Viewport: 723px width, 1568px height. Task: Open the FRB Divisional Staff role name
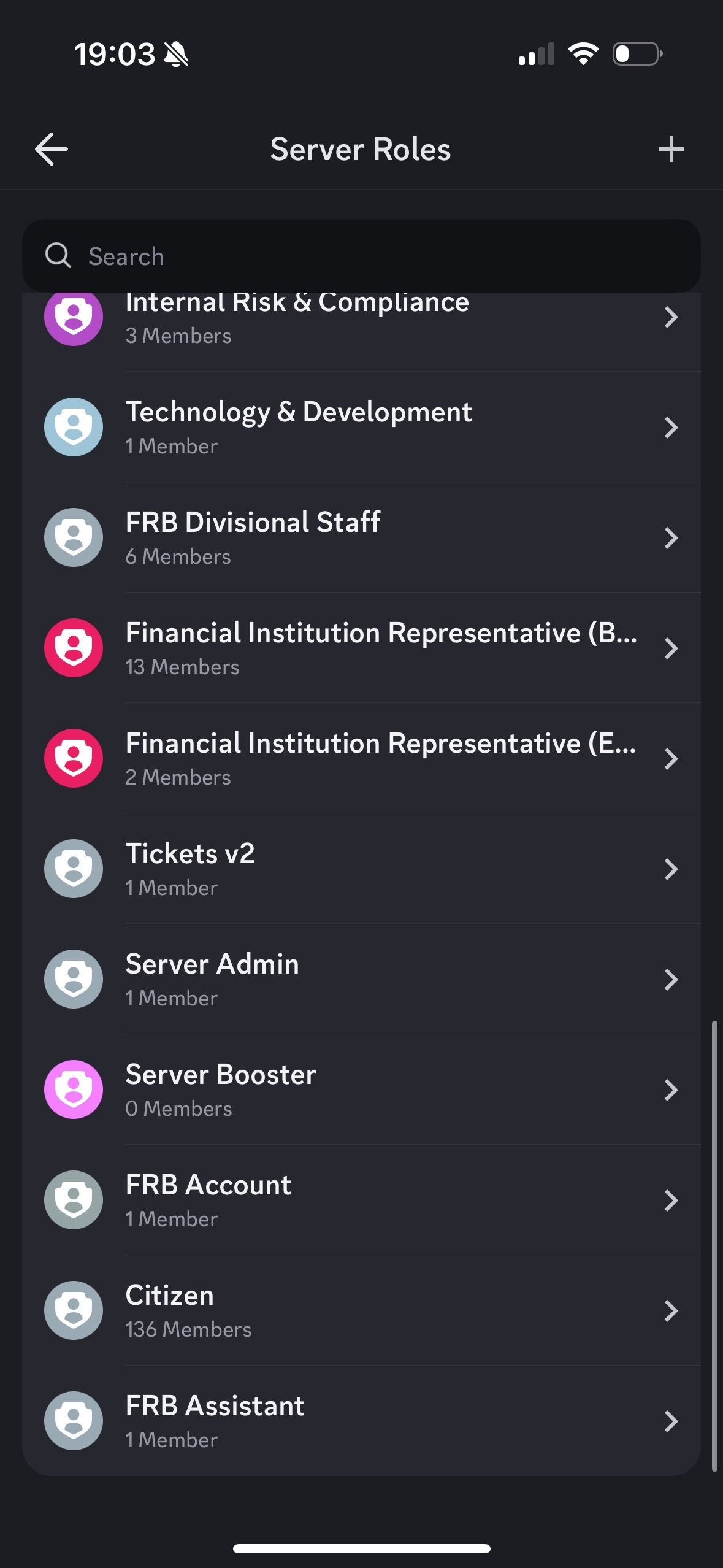coord(253,523)
